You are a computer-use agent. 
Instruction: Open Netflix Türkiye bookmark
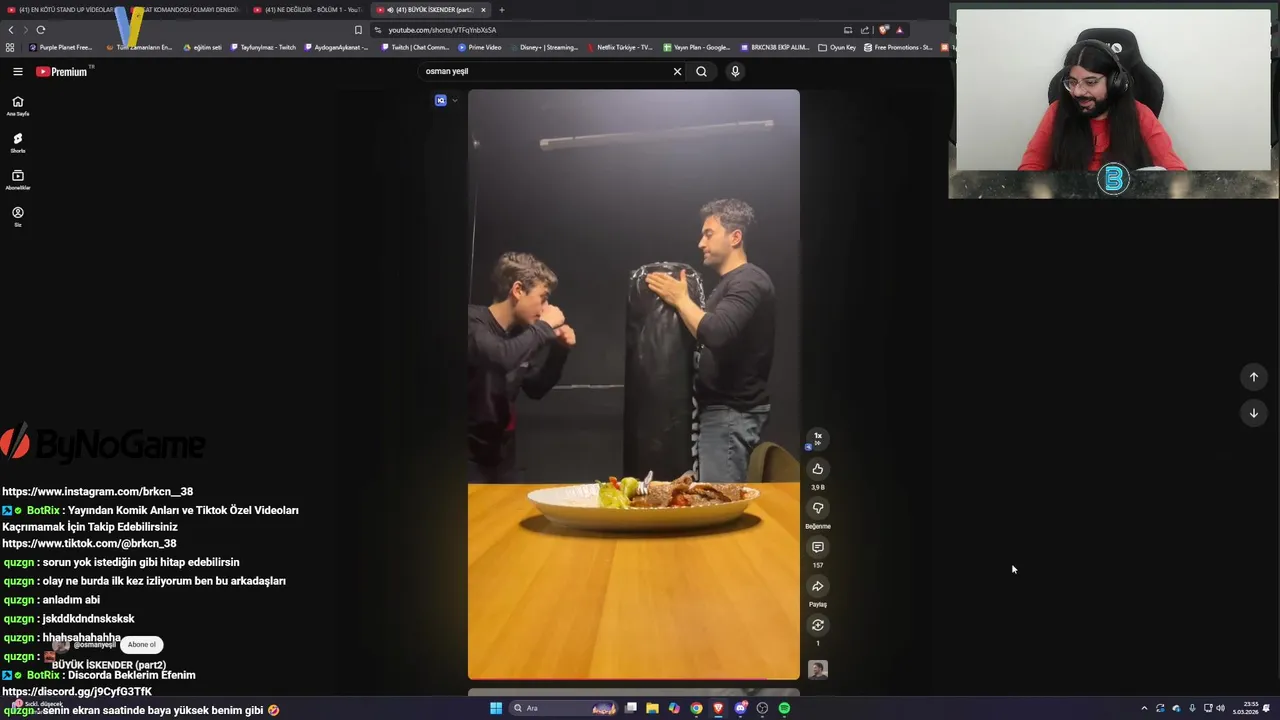click(620, 47)
